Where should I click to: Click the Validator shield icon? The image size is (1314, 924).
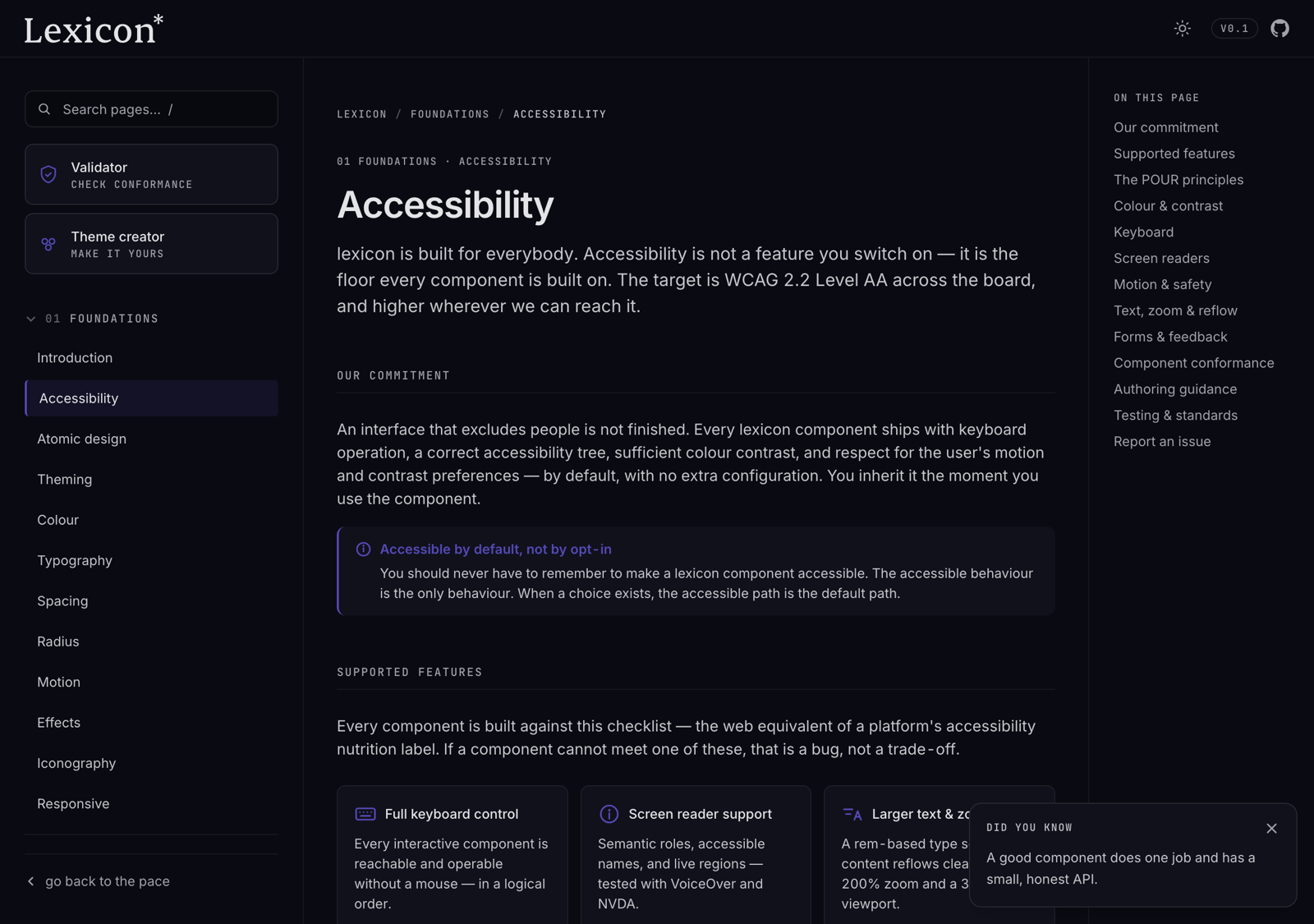pos(48,174)
